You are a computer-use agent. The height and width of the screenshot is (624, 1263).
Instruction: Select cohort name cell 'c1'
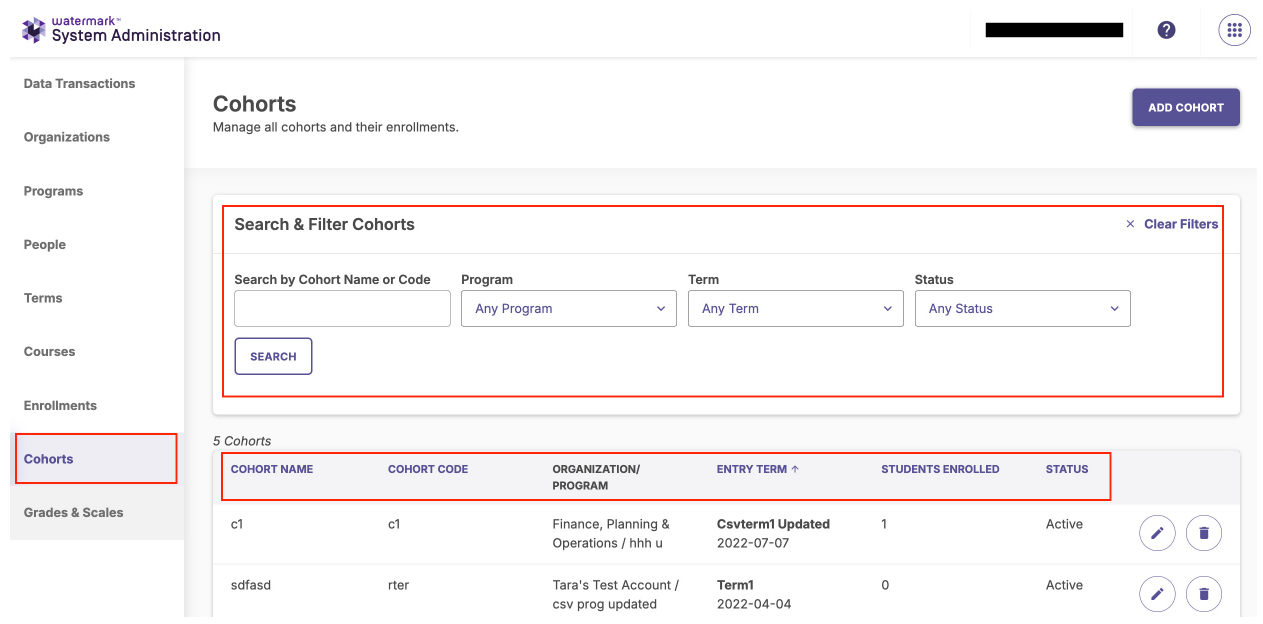[237, 524]
